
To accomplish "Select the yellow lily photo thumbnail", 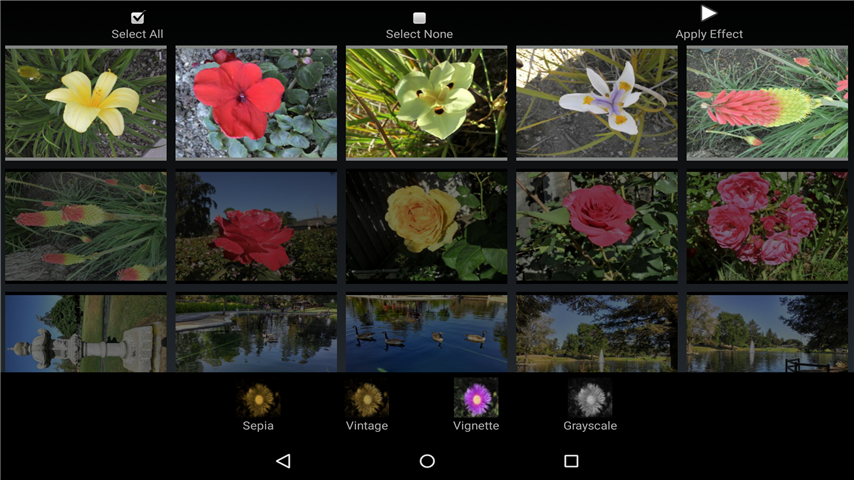I will pos(86,102).
